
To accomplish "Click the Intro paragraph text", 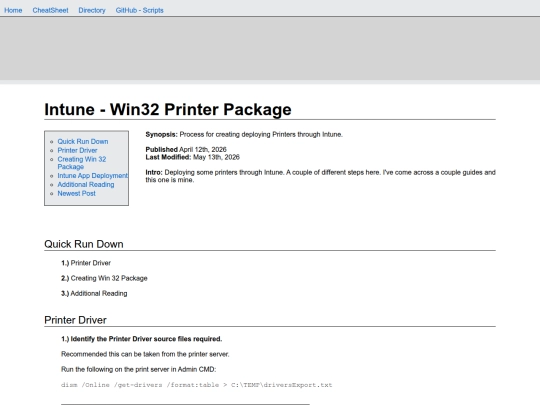I will 320,176.
